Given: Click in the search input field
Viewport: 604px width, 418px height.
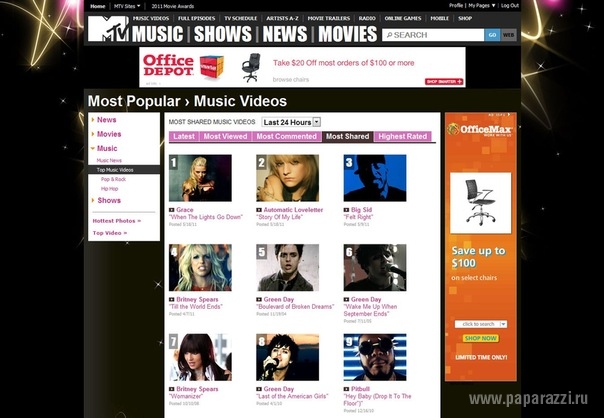Looking at the screenshot, I should [433, 35].
